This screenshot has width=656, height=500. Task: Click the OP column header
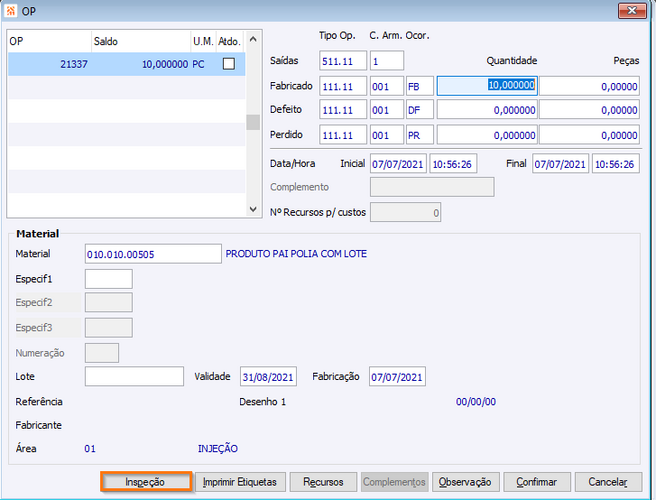(x=49, y=41)
